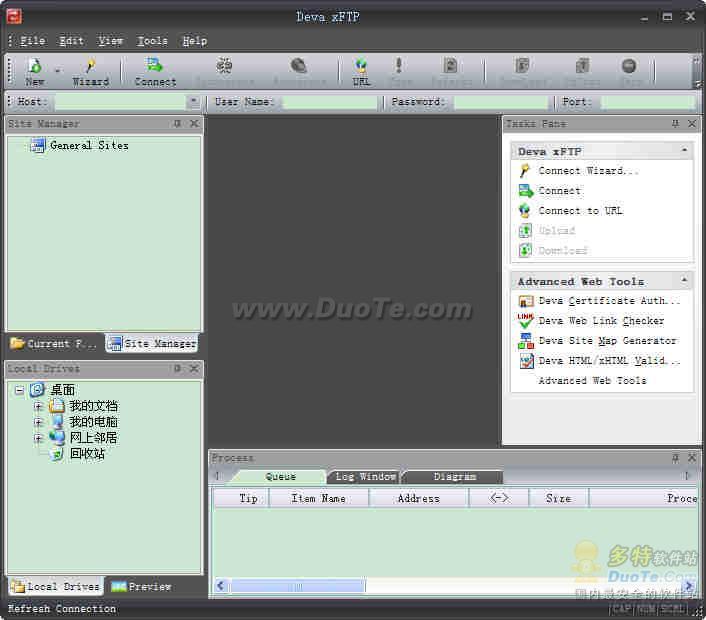Click into the Host input field
Viewport: 706px width, 620px height.
120,102
